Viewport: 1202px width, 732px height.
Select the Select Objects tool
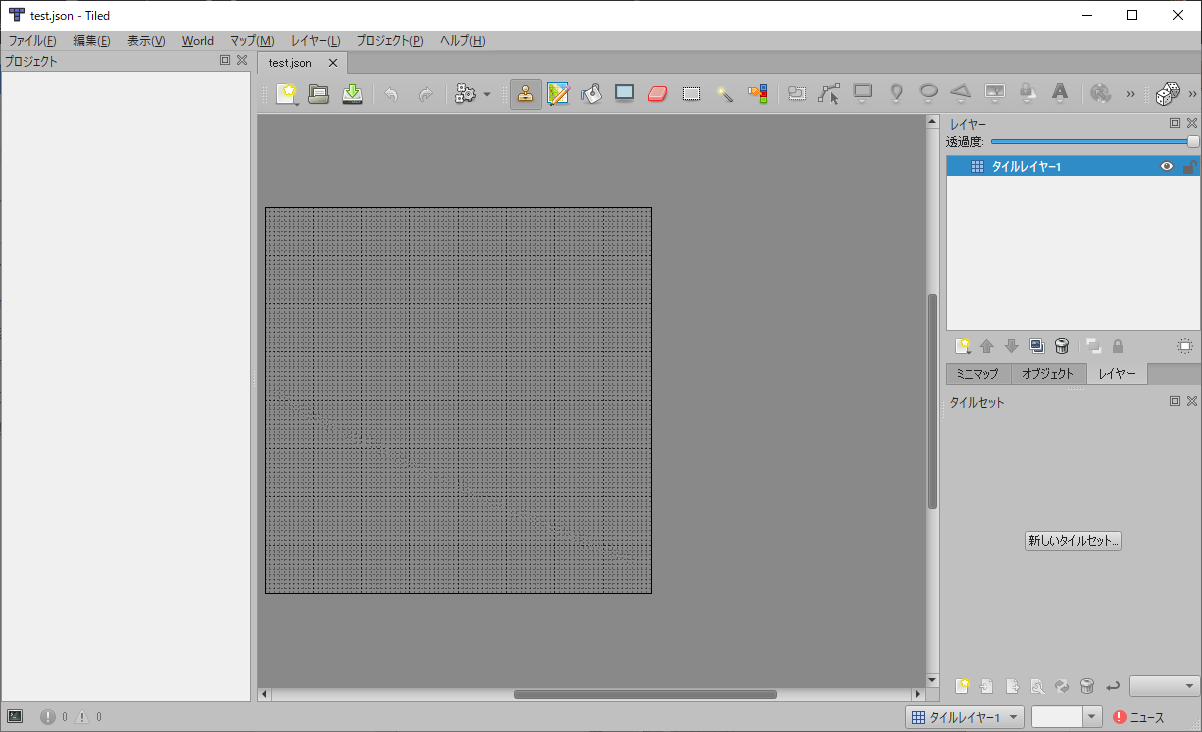[797, 94]
